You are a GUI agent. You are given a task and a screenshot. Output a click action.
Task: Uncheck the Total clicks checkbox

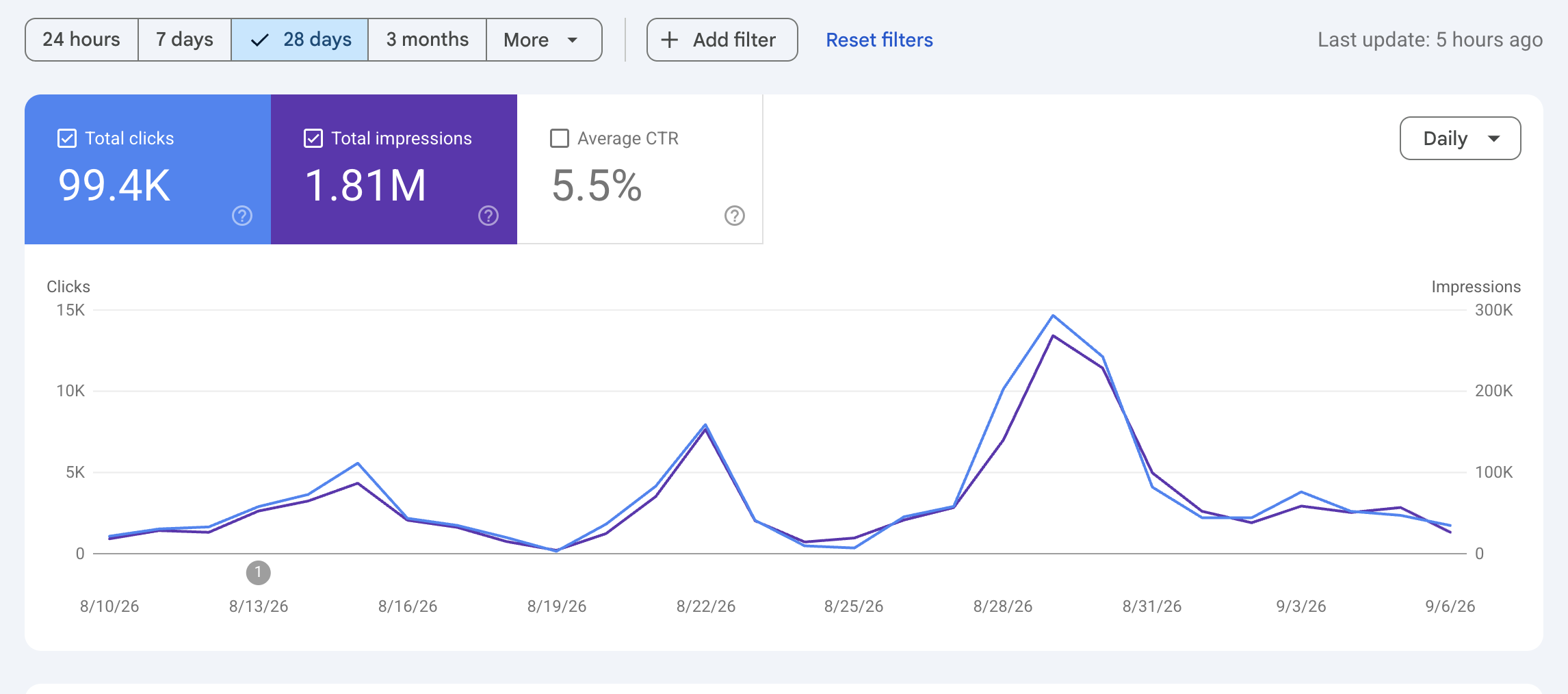[x=67, y=138]
